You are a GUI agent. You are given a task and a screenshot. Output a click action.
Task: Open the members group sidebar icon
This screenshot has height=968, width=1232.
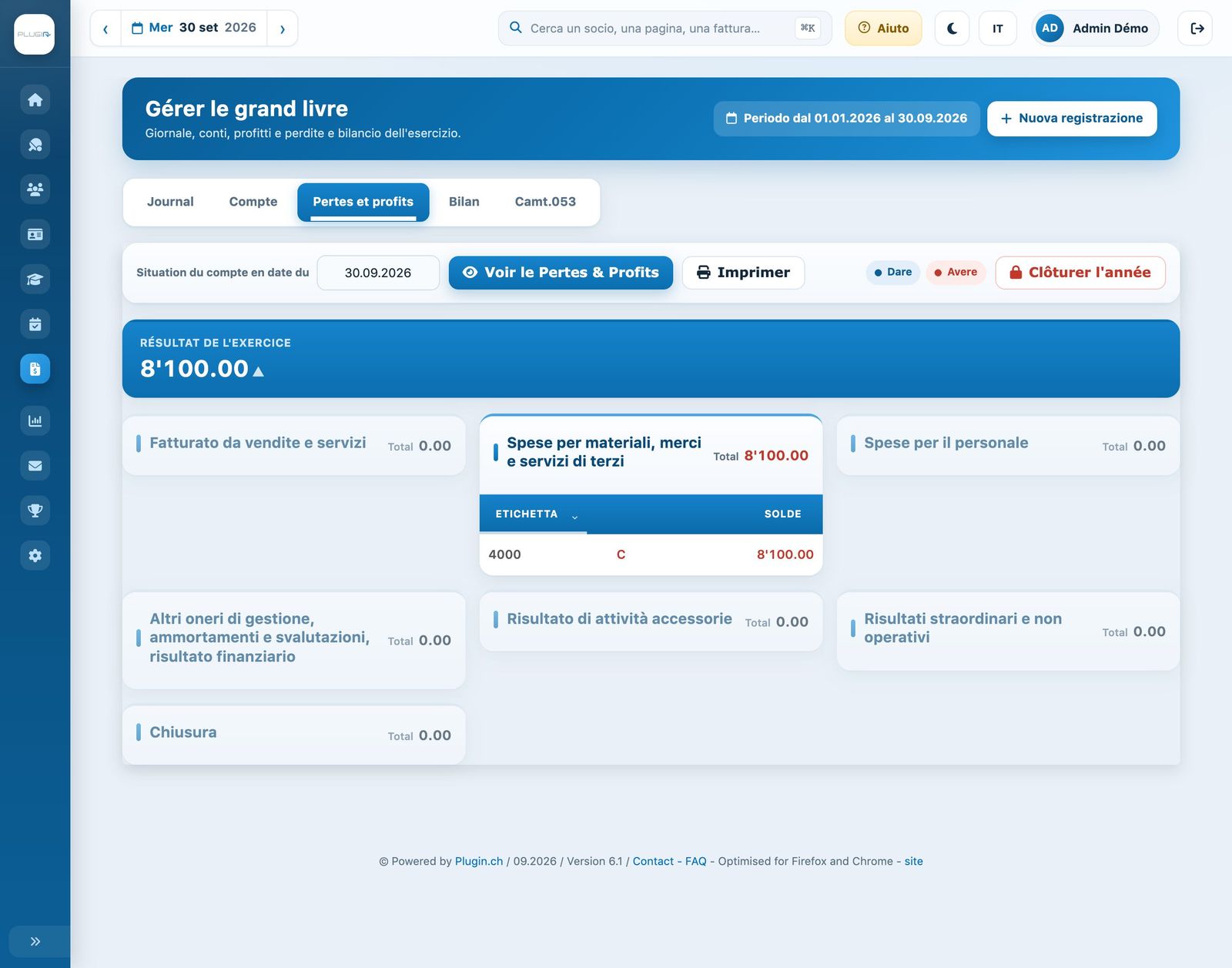point(35,189)
